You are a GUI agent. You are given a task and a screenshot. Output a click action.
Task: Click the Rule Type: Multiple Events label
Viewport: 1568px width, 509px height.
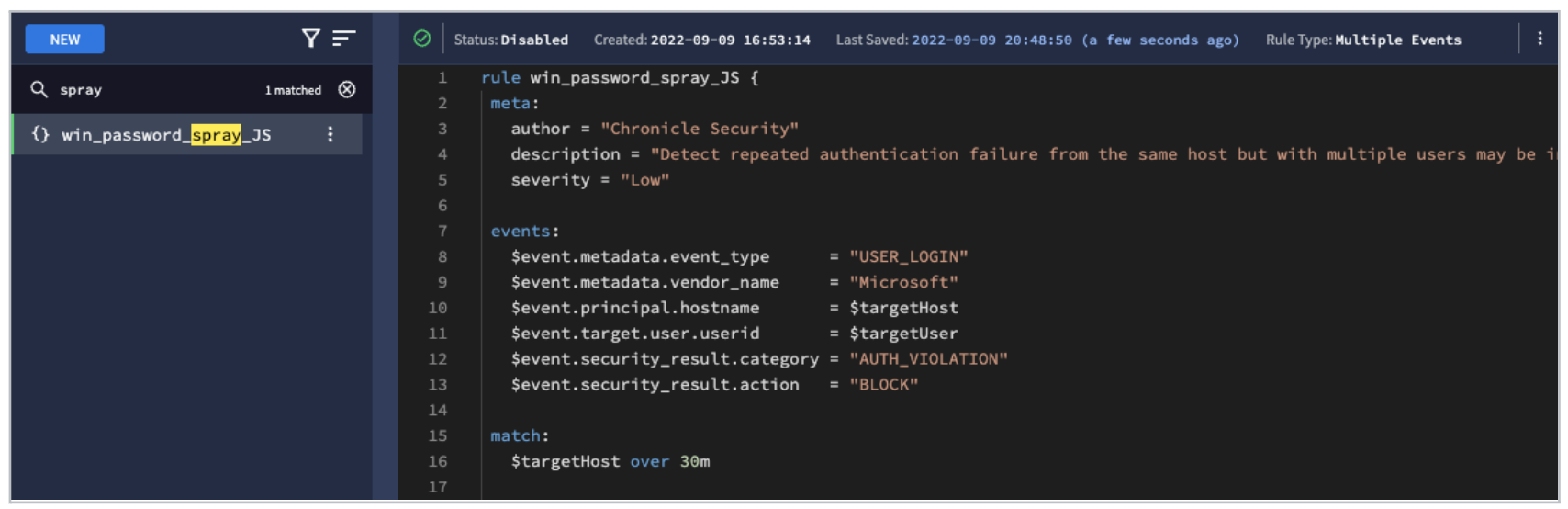(1363, 40)
